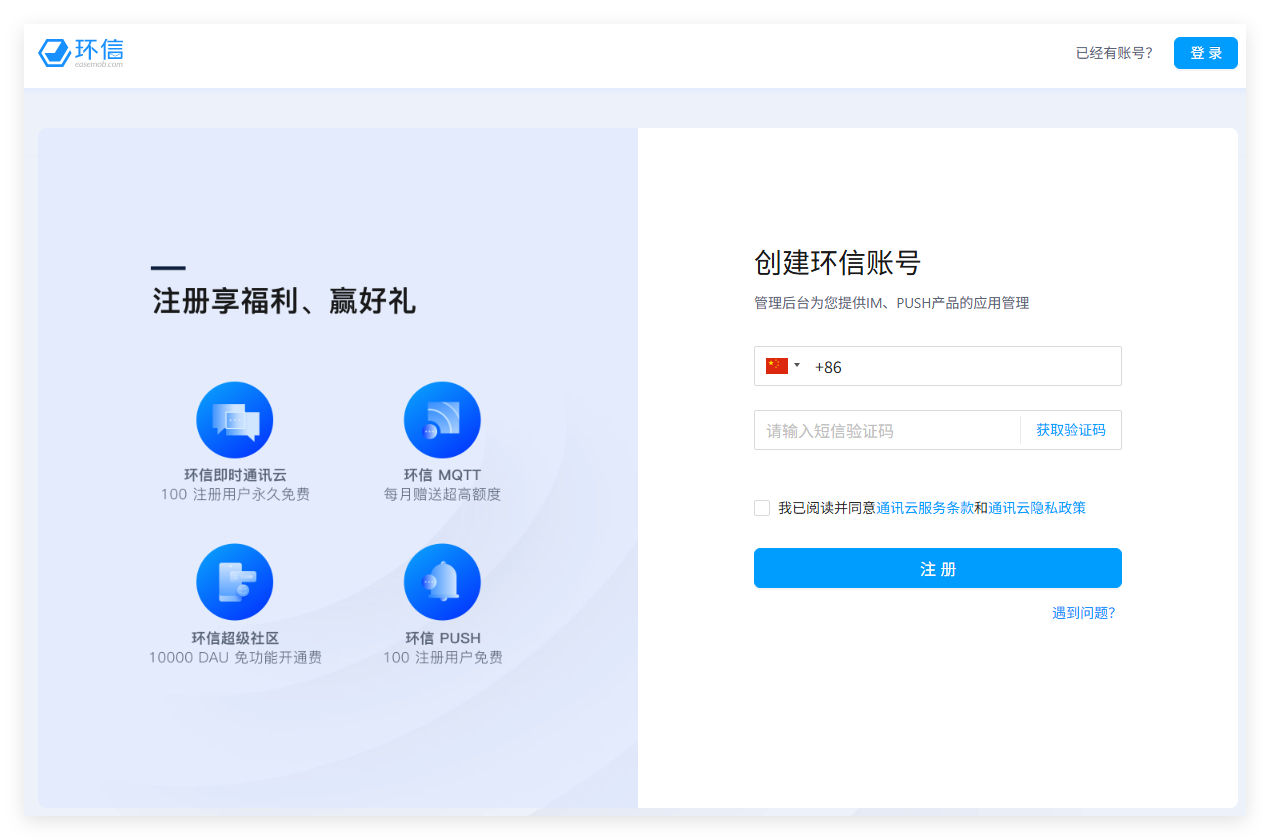This screenshot has width=1270, height=840.
Task: Click the 环信 PUSH product label
Action: (x=442, y=638)
